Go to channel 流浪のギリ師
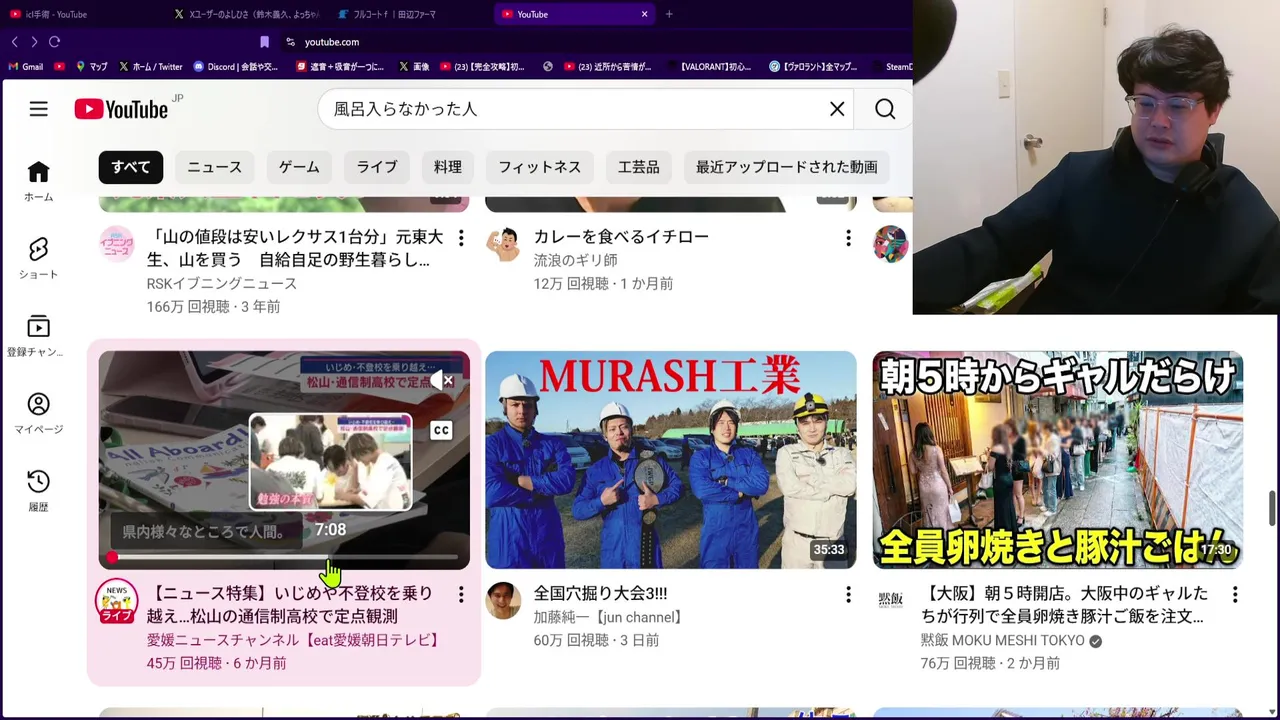 [x=575, y=260]
